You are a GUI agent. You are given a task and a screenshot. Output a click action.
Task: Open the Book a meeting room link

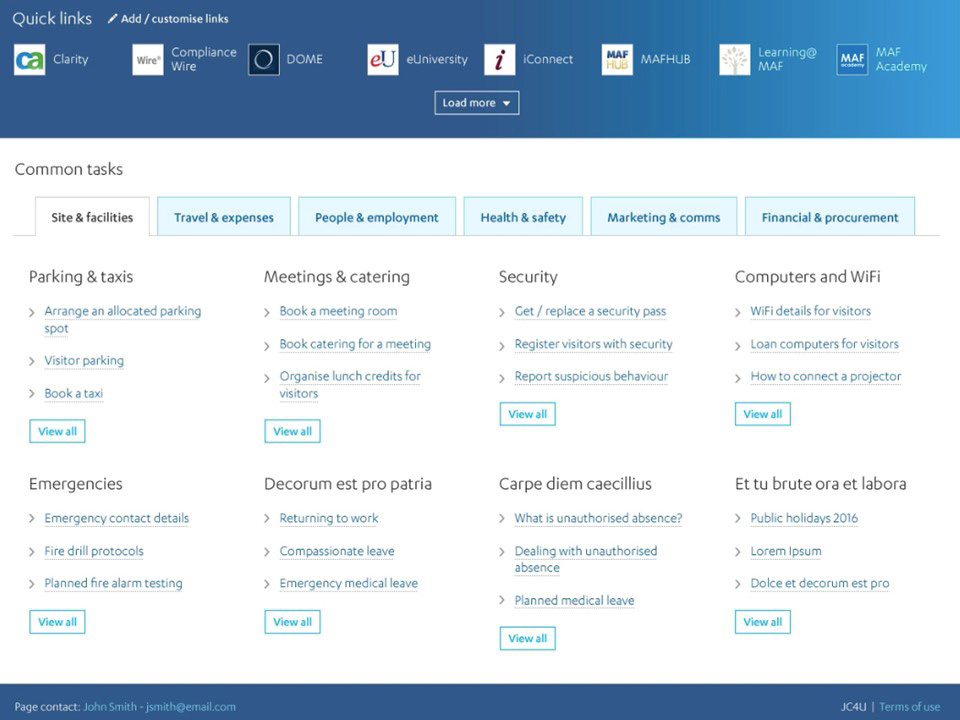pyautogui.click(x=338, y=311)
